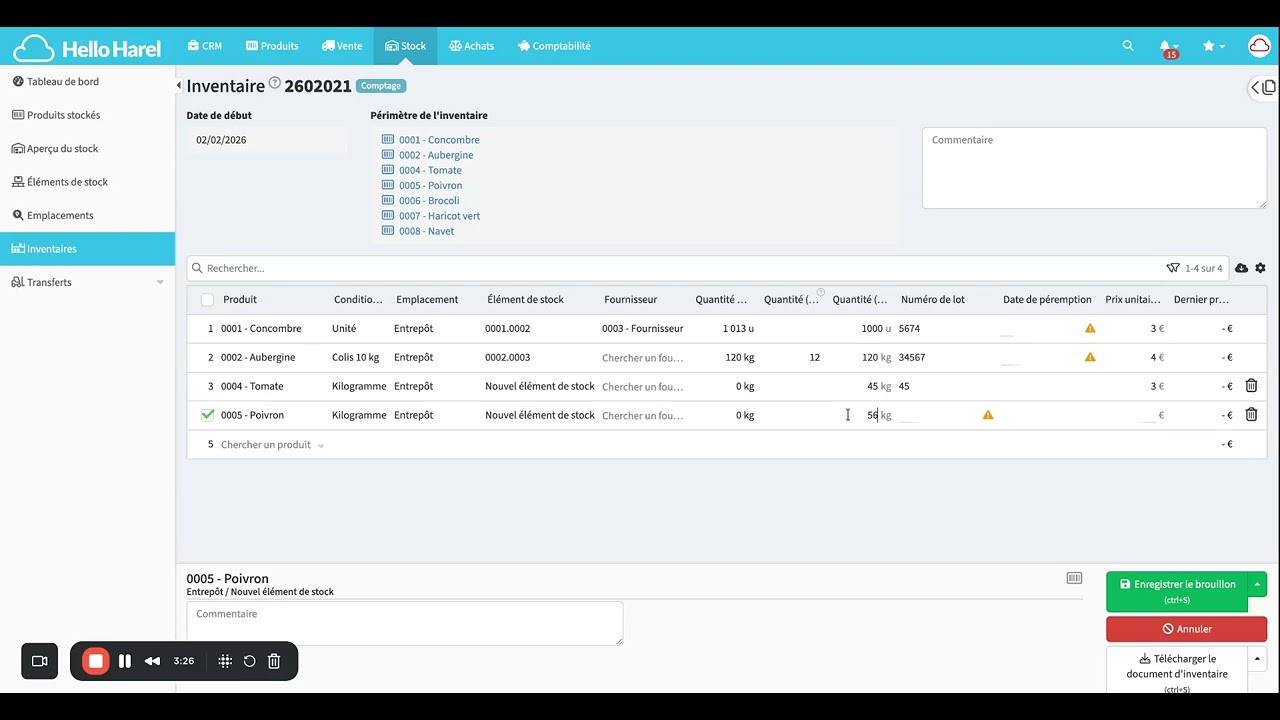Click Télécharger le document d'inventaire button
The width and height of the screenshot is (1280, 720).
(x=1177, y=670)
